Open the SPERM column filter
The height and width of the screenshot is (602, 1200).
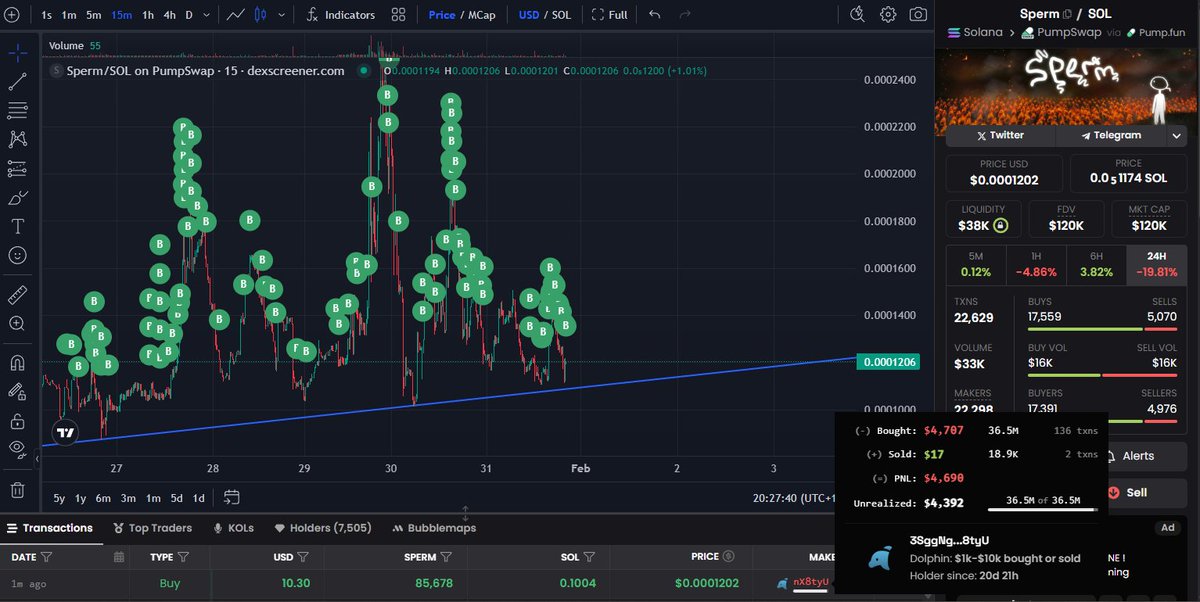click(447, 557)
